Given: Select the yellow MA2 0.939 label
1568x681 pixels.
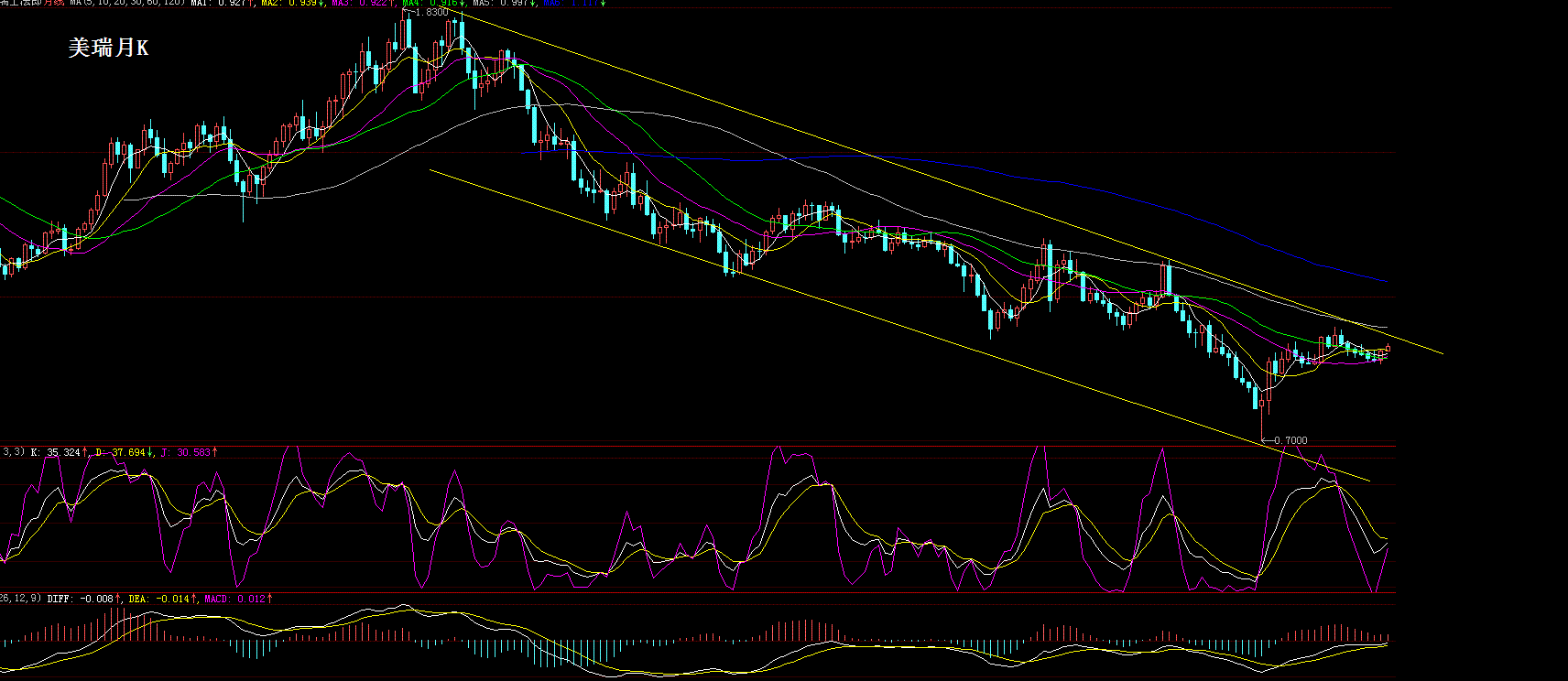Looking at the screenshot, I should (x=292, y=3).
